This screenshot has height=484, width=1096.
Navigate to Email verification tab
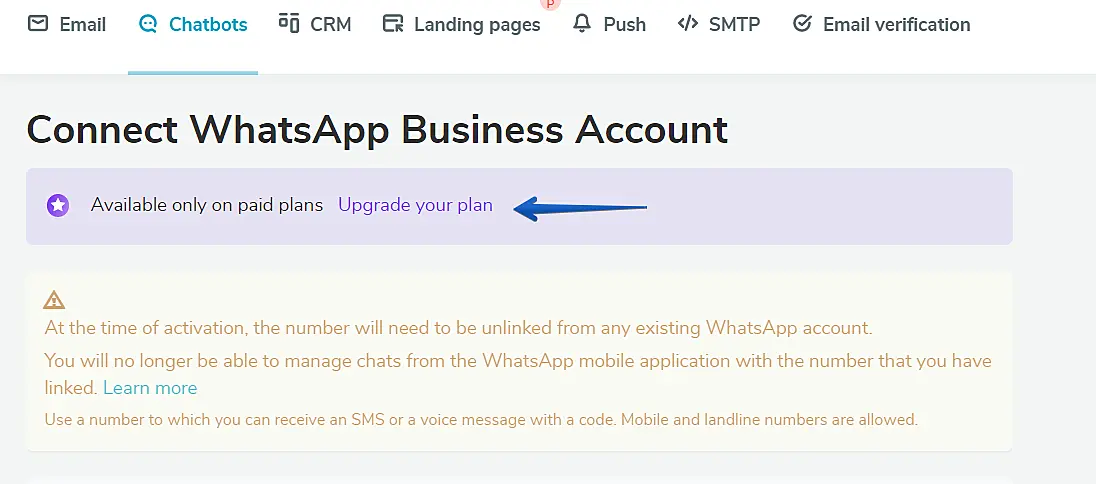click(x=896, y=24)
